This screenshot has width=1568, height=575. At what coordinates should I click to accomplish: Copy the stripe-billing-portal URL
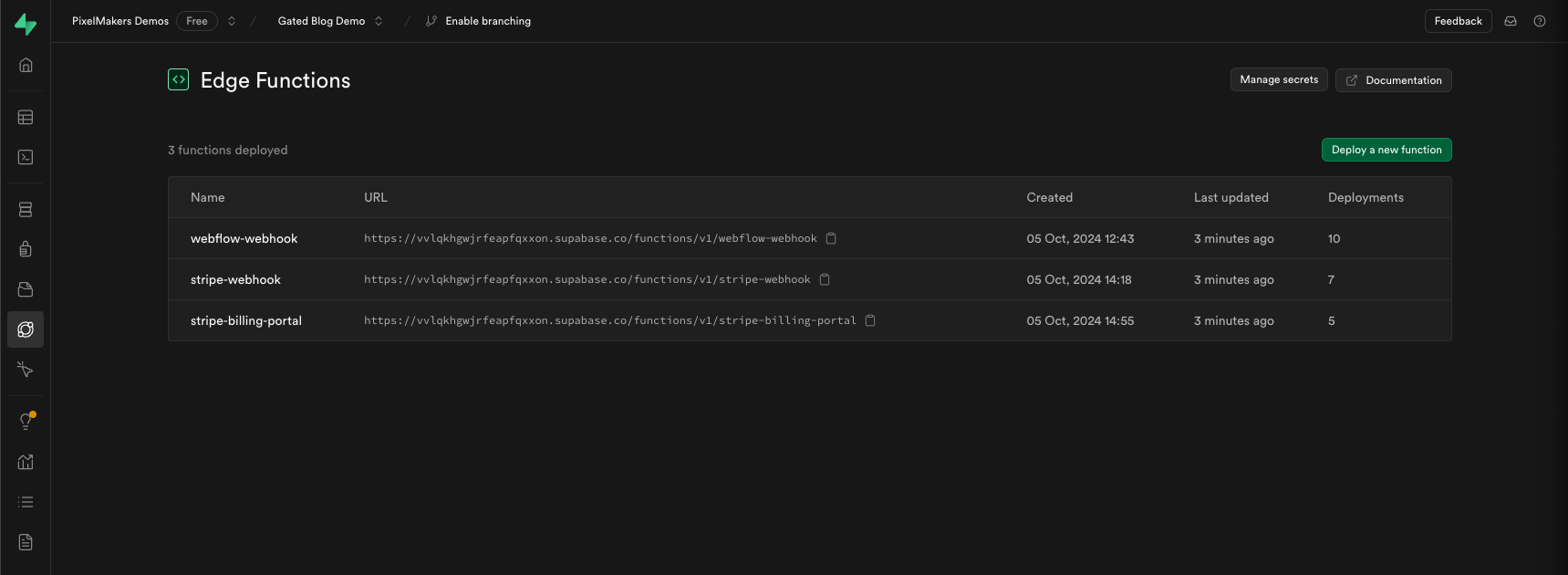[870, 320]
